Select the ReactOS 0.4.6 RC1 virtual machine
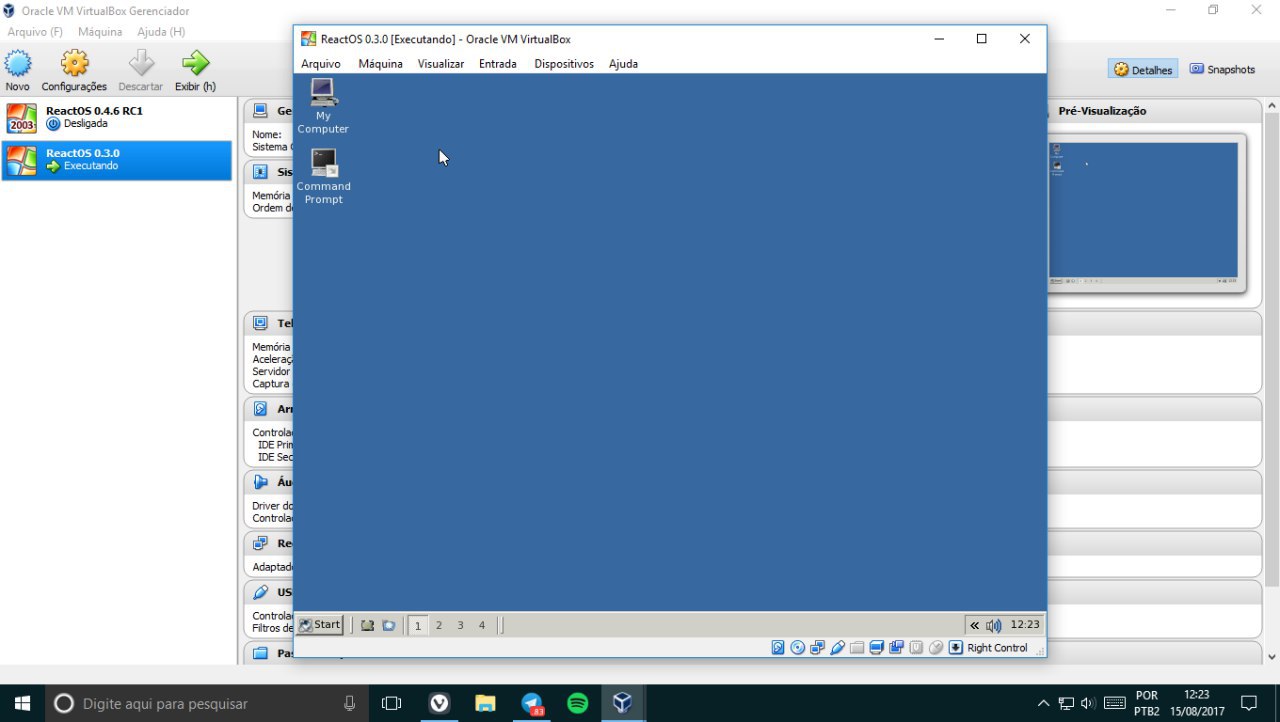This screenshot has width=1280, height=722. coord(117,117)
